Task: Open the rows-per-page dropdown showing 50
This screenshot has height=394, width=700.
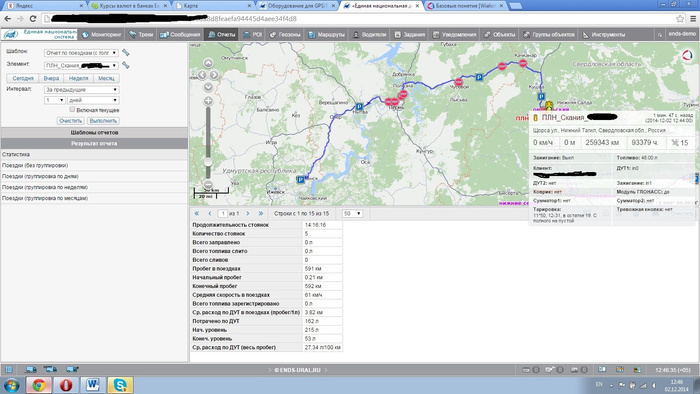Action: point(352,214)
